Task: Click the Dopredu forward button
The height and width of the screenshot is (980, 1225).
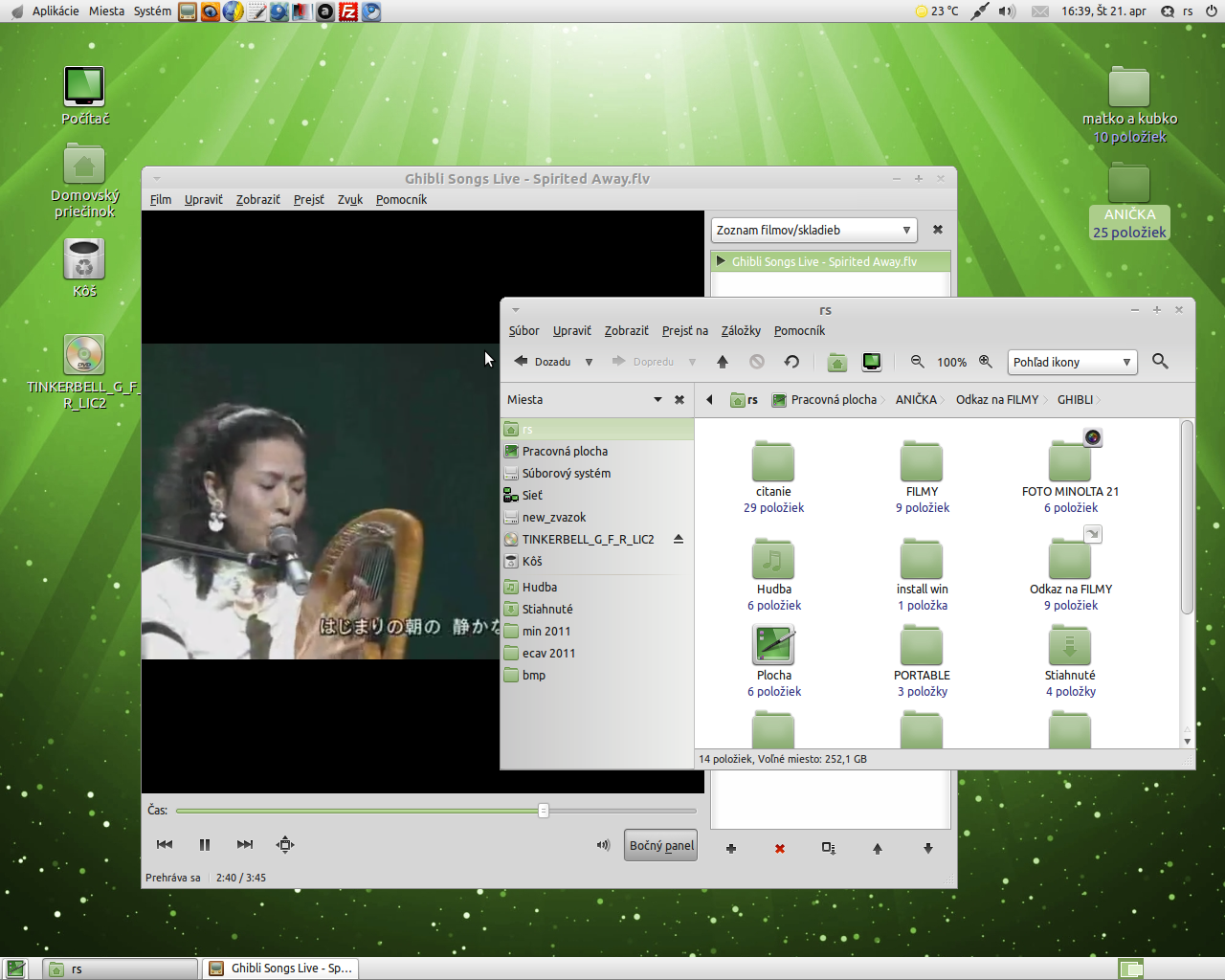Action: tap(643, 362)
